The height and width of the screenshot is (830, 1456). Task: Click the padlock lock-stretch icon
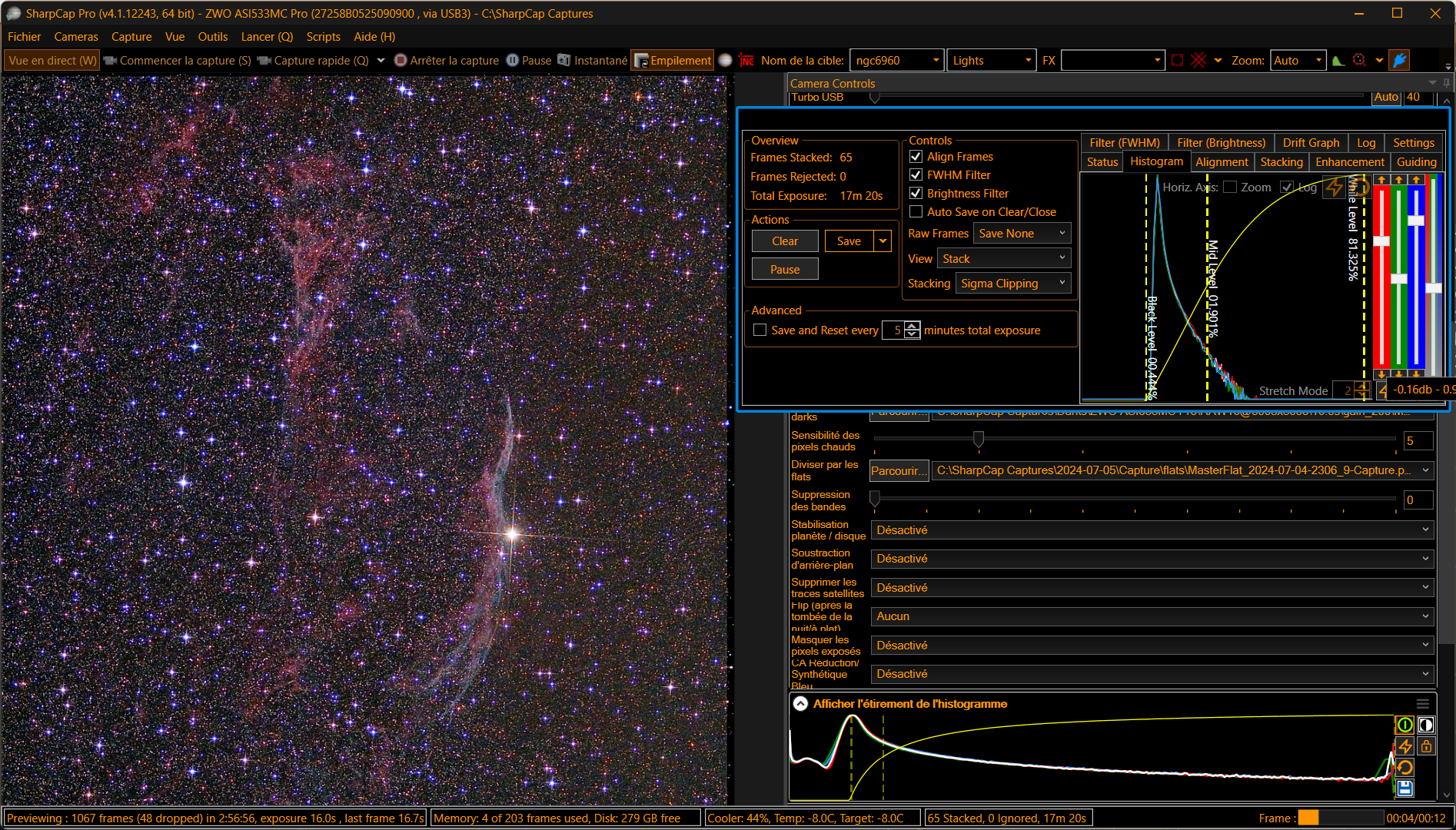coord(1426,746)
